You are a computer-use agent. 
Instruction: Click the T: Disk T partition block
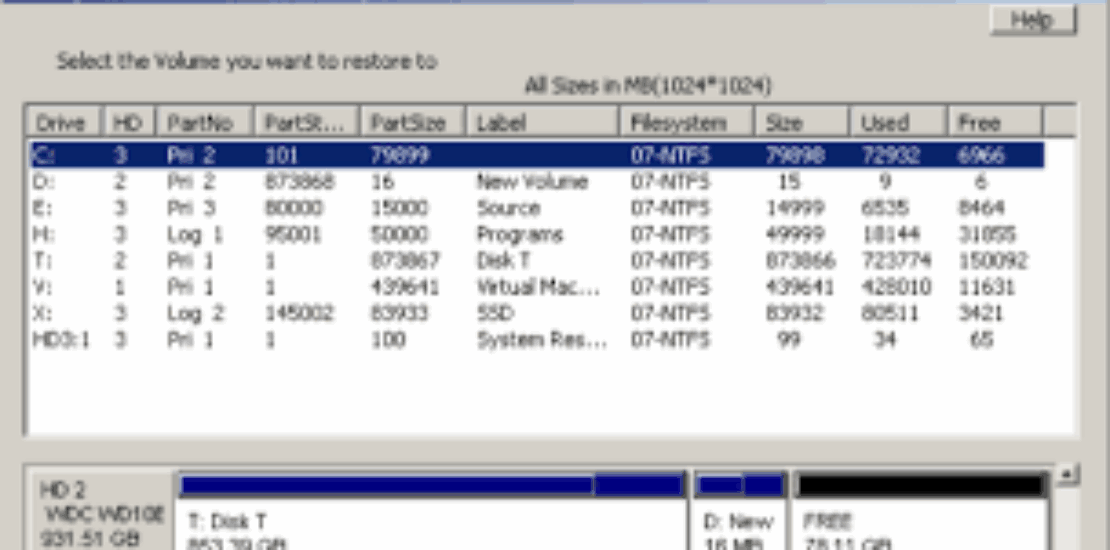tap(432, 511)
